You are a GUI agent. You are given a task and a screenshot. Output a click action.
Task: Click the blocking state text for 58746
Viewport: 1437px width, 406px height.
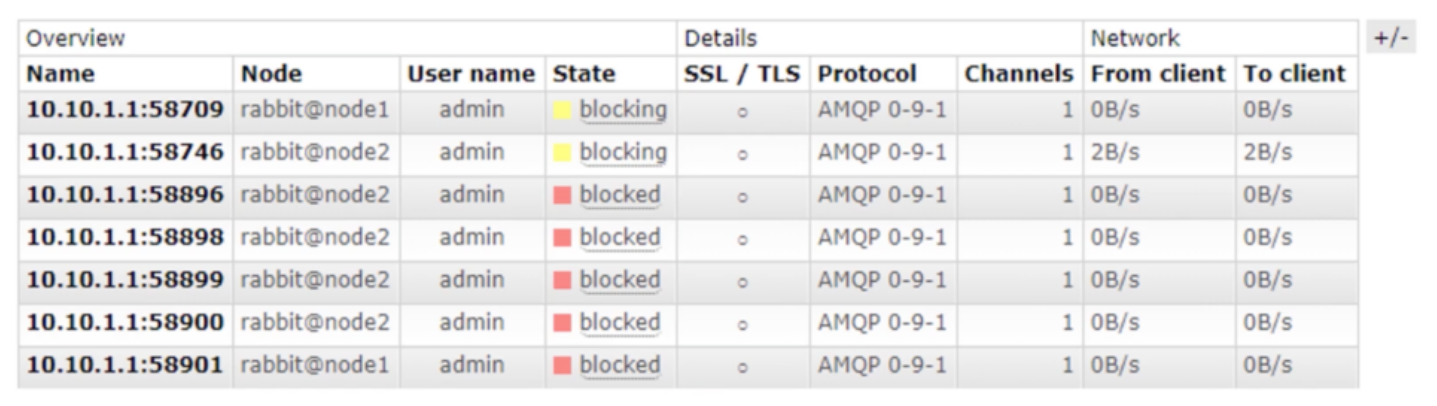coord(622,152)
